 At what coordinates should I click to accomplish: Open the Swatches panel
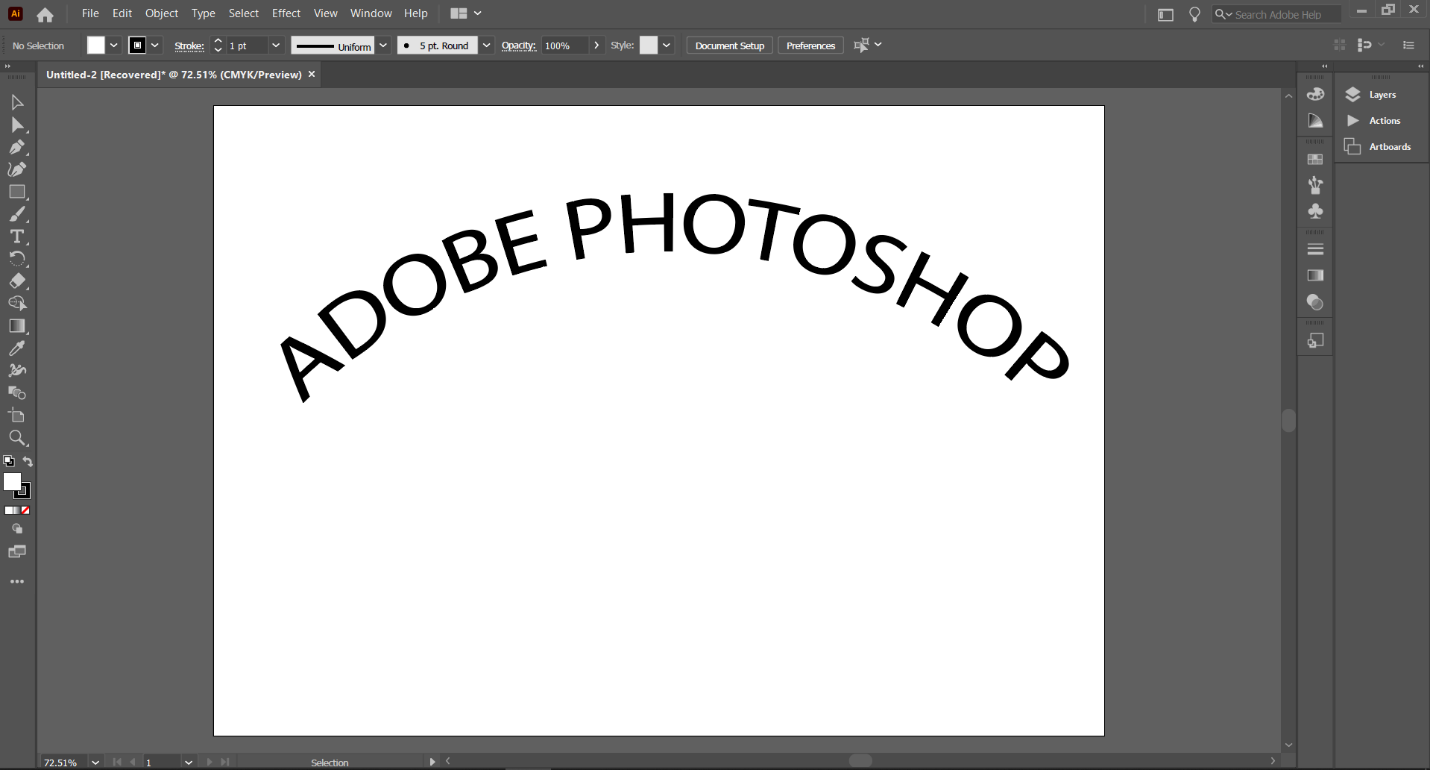(1316, 159)
